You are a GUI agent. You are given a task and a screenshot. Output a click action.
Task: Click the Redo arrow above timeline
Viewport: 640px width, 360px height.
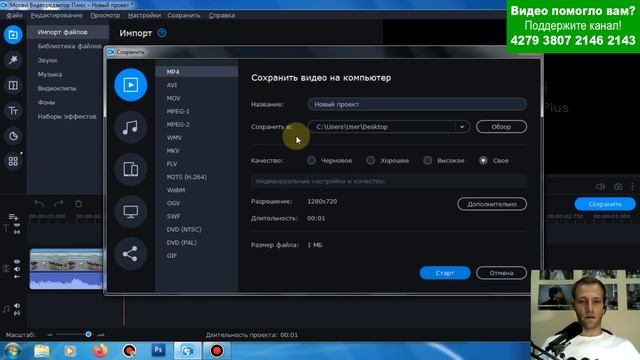coord(59,203)
